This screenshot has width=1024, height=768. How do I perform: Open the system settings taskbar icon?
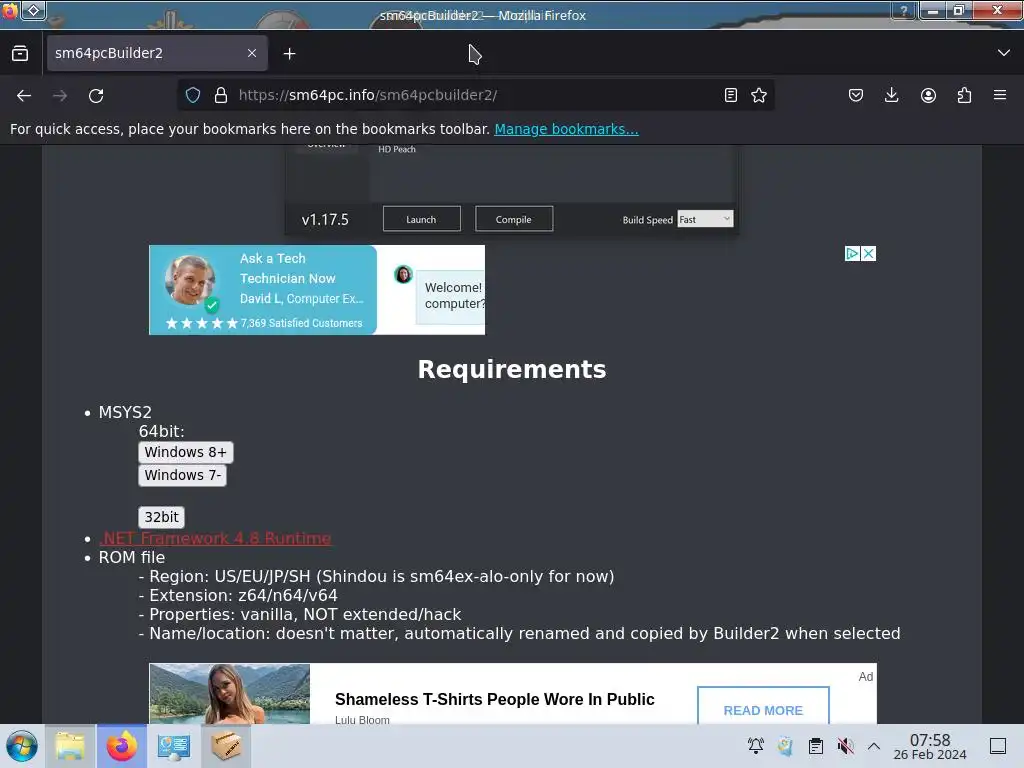[174, 746]
